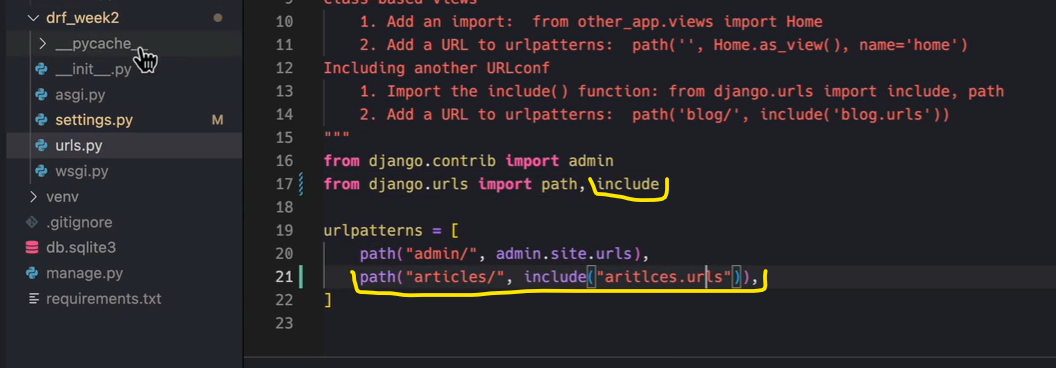This screenshot has width=1056, height=368.
Task: Click the Python icon beside settings.py
Action: (42, 121)
